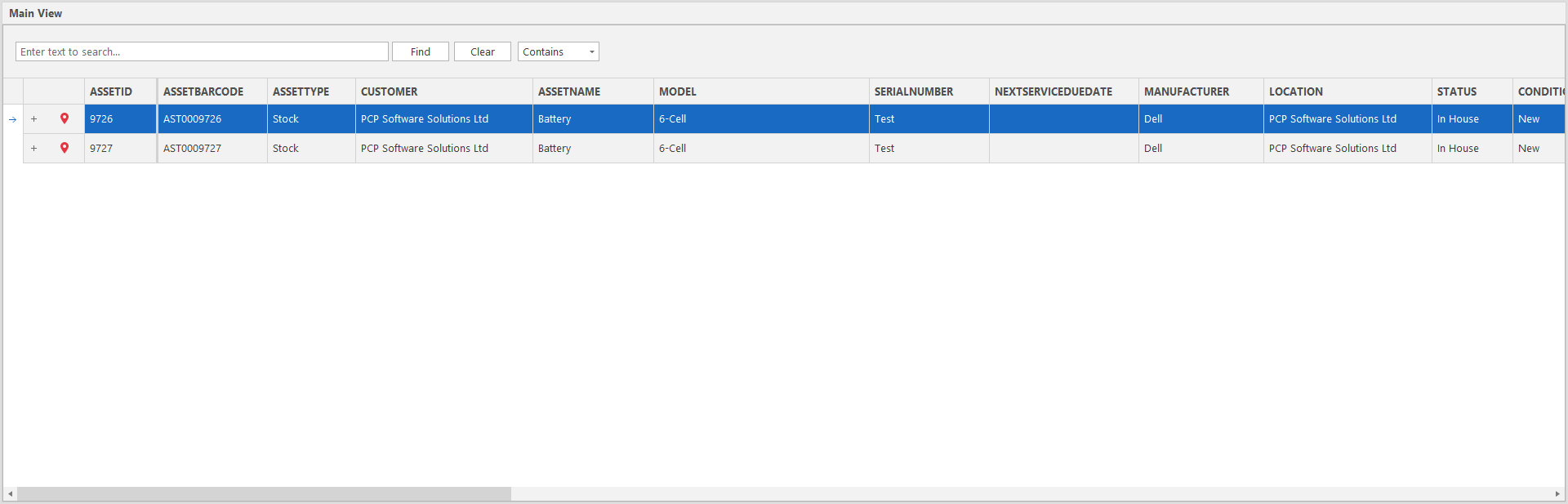Sort by CUSTOMER column header
Viewport: 1568px width, 504px height.
click(444, 91)
